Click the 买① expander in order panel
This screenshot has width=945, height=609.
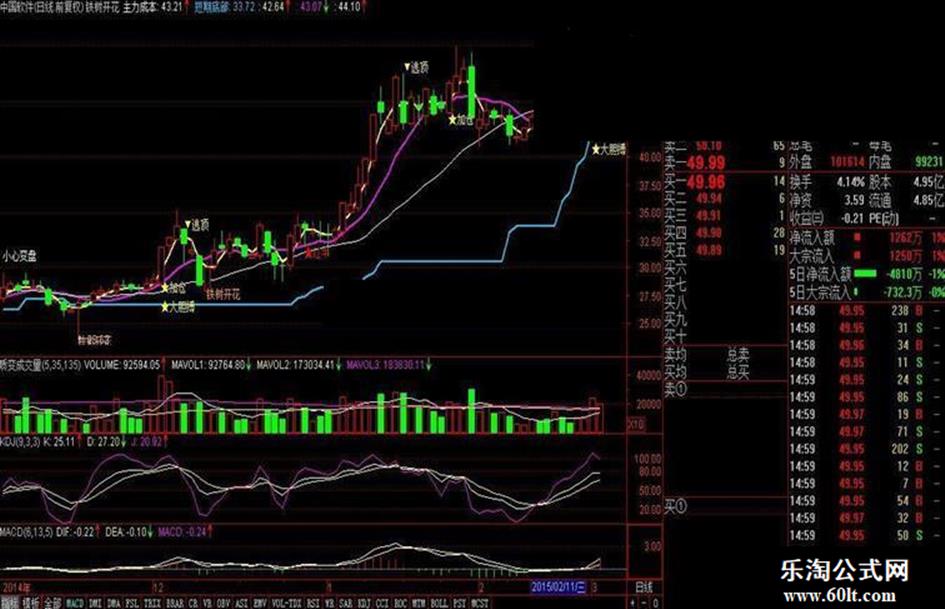tap(675, 506)
